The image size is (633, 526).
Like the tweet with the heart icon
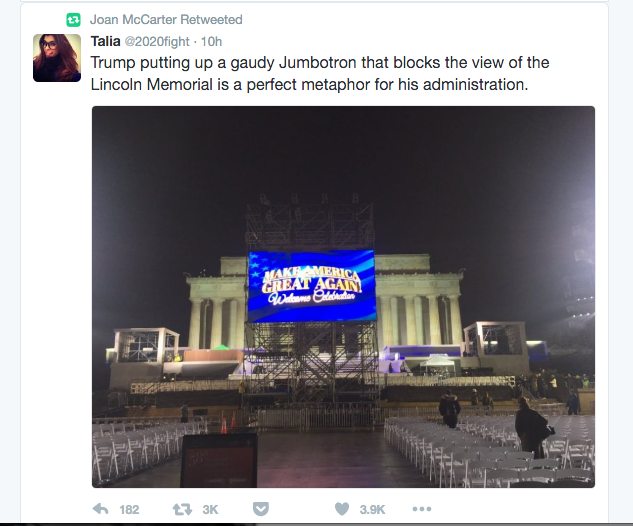pyautogui.click(x=342, y=509)
